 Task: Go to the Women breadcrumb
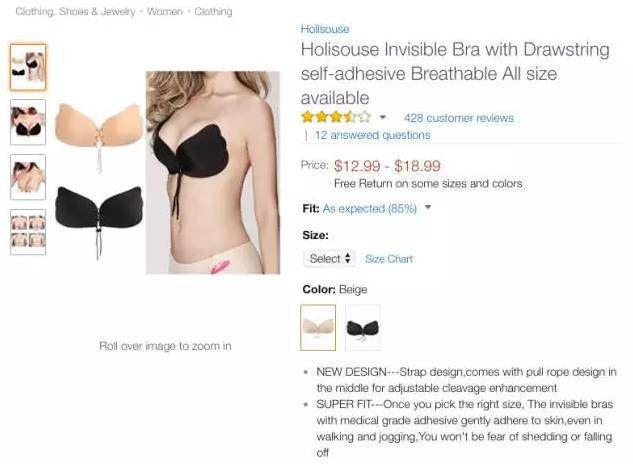click(x=165, y=11)
